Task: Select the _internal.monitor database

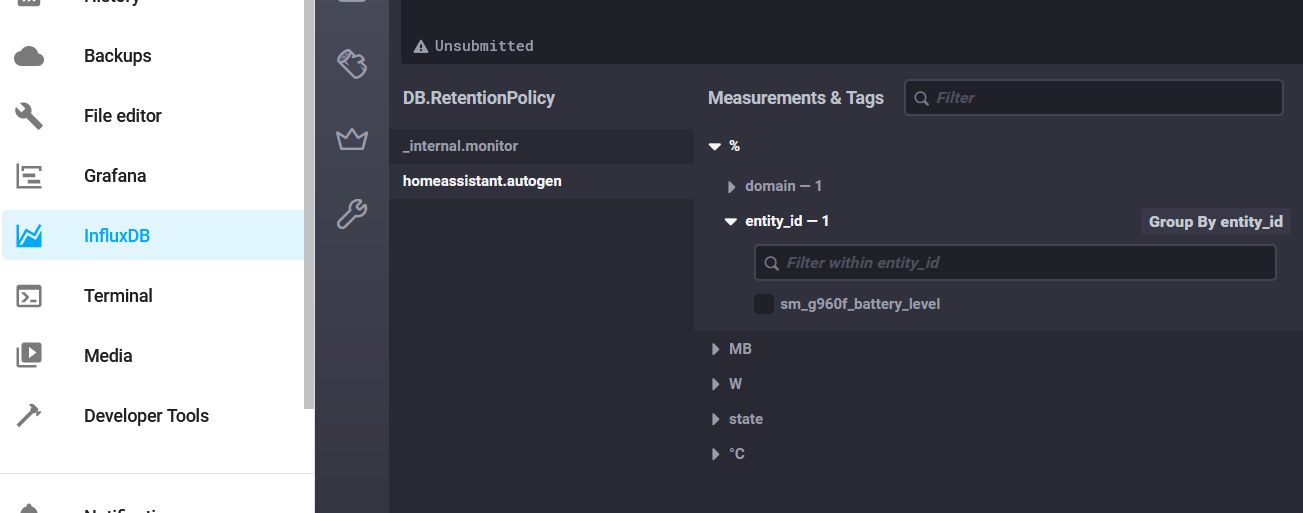Action: tap(460, 146)
